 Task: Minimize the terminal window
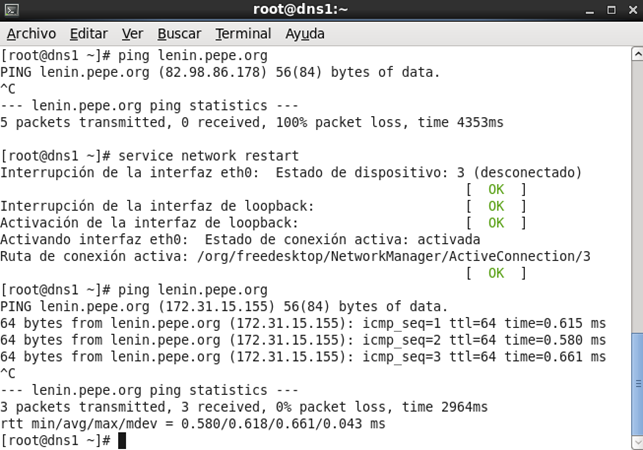click(x=590, y=10)
